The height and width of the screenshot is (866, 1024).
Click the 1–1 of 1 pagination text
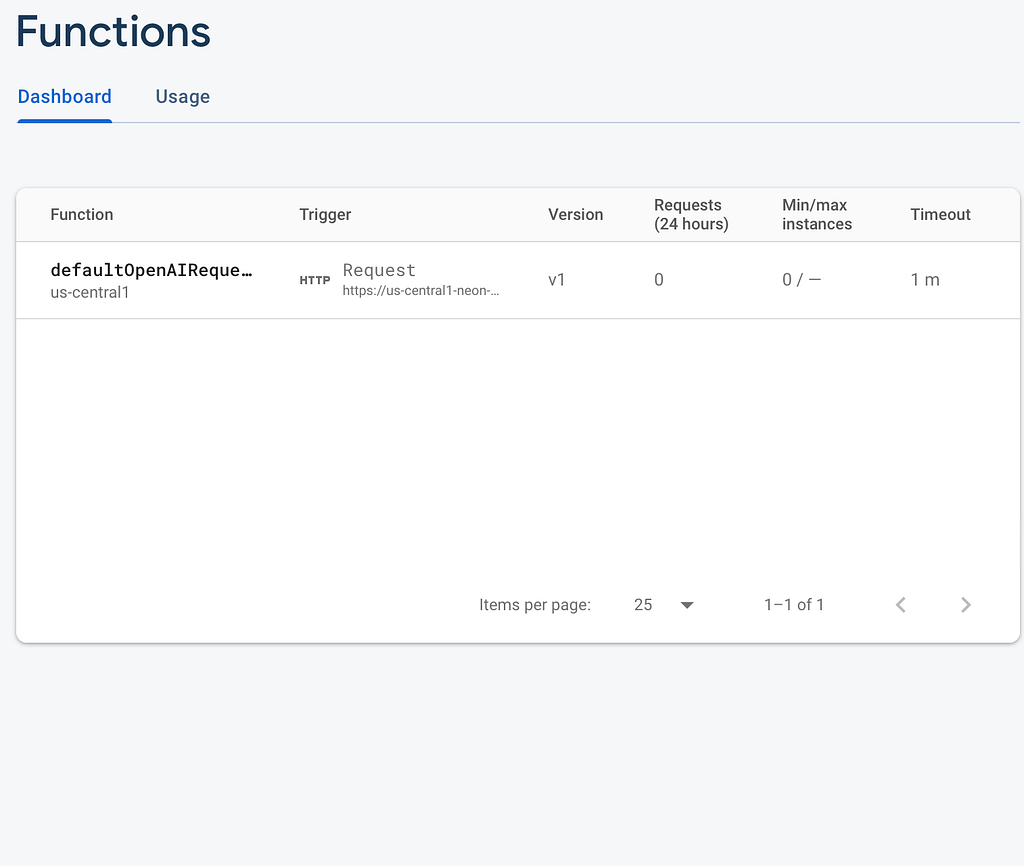[794, 605]
